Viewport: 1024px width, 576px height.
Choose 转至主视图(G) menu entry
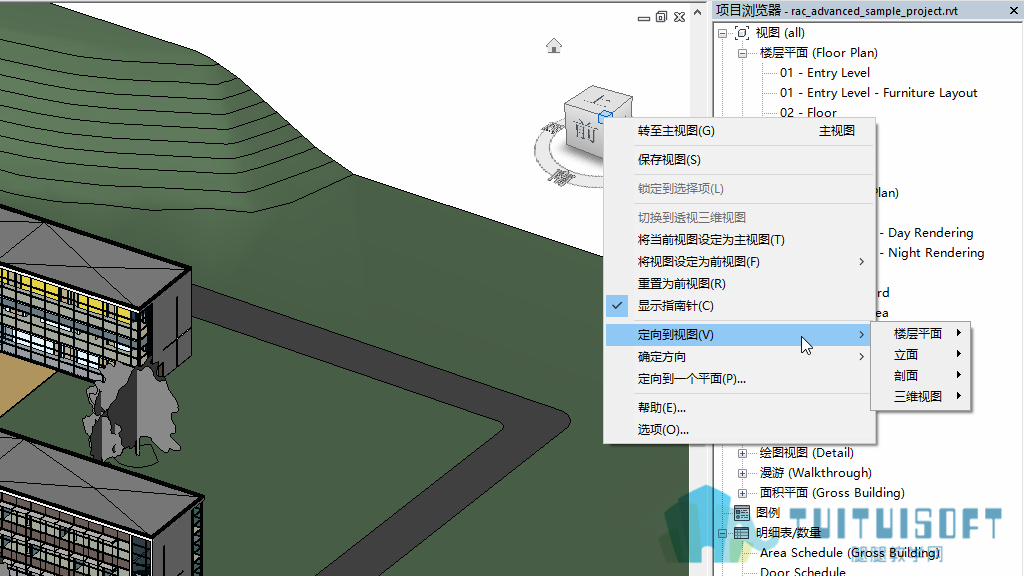point(739,131)
